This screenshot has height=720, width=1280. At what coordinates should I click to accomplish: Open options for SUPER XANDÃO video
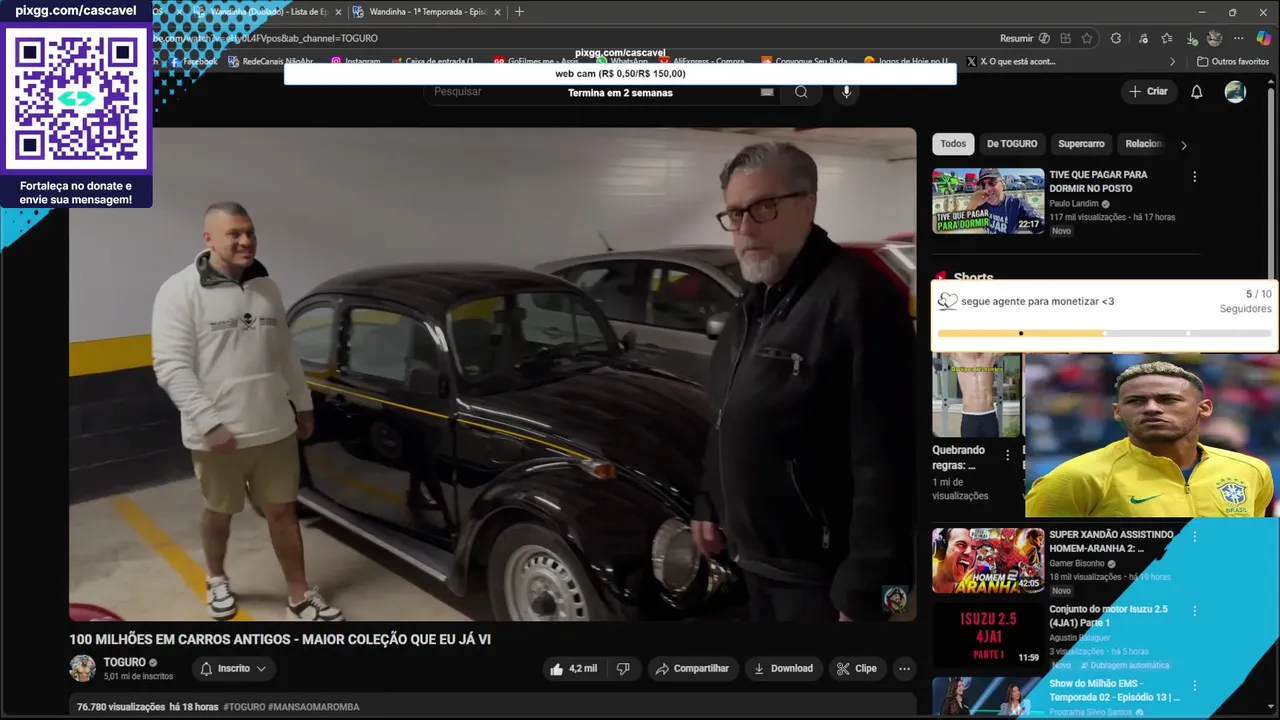click(x=1194, y=537)
